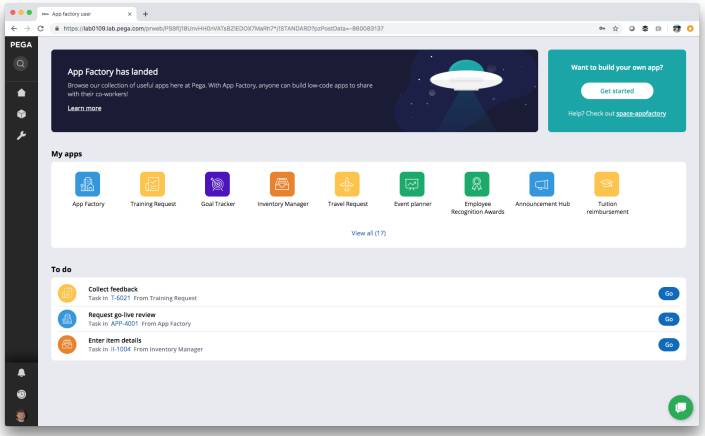Open the space-appfactory help link
Viewport: 705px width, 436px height.
point(641,114)
